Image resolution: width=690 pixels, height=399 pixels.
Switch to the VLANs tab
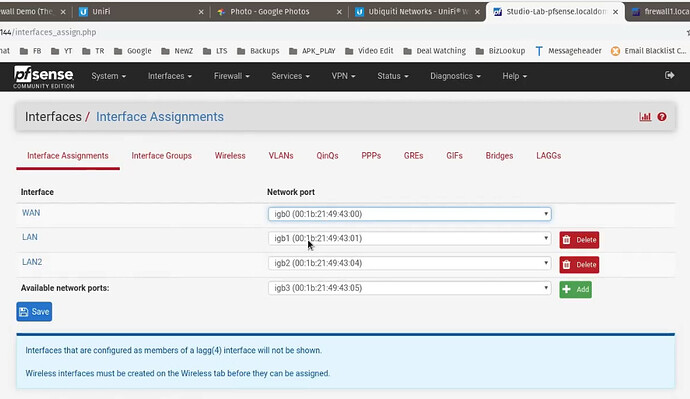pos(281,156)
